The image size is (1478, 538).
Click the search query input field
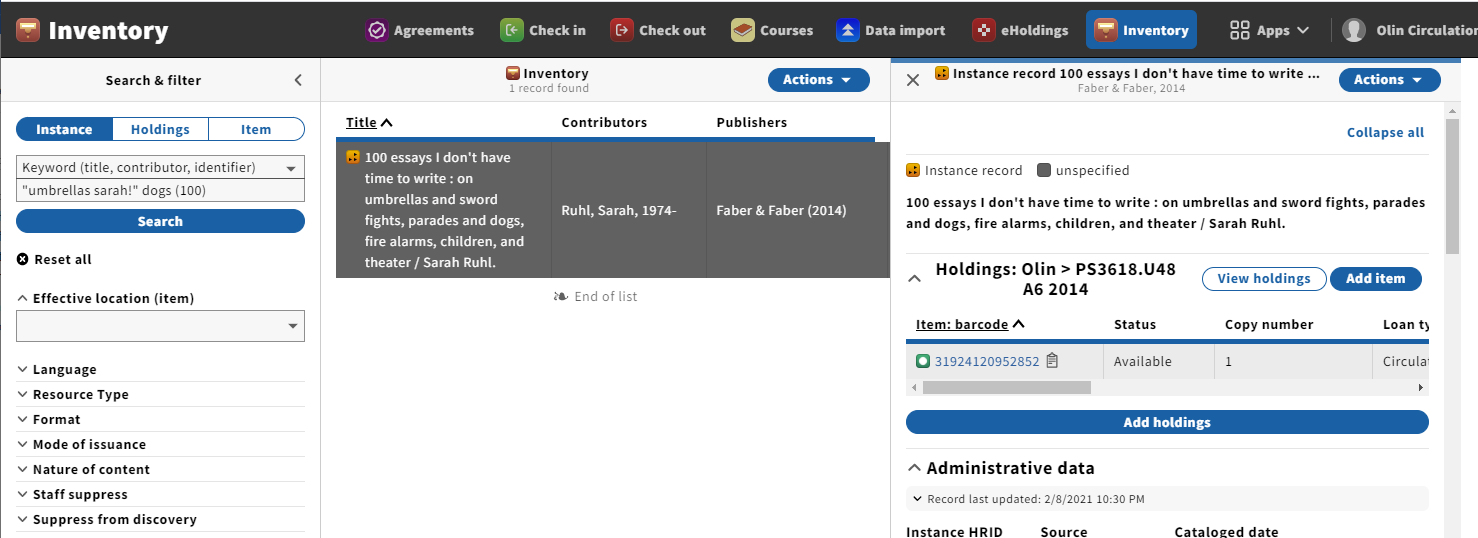160,190
